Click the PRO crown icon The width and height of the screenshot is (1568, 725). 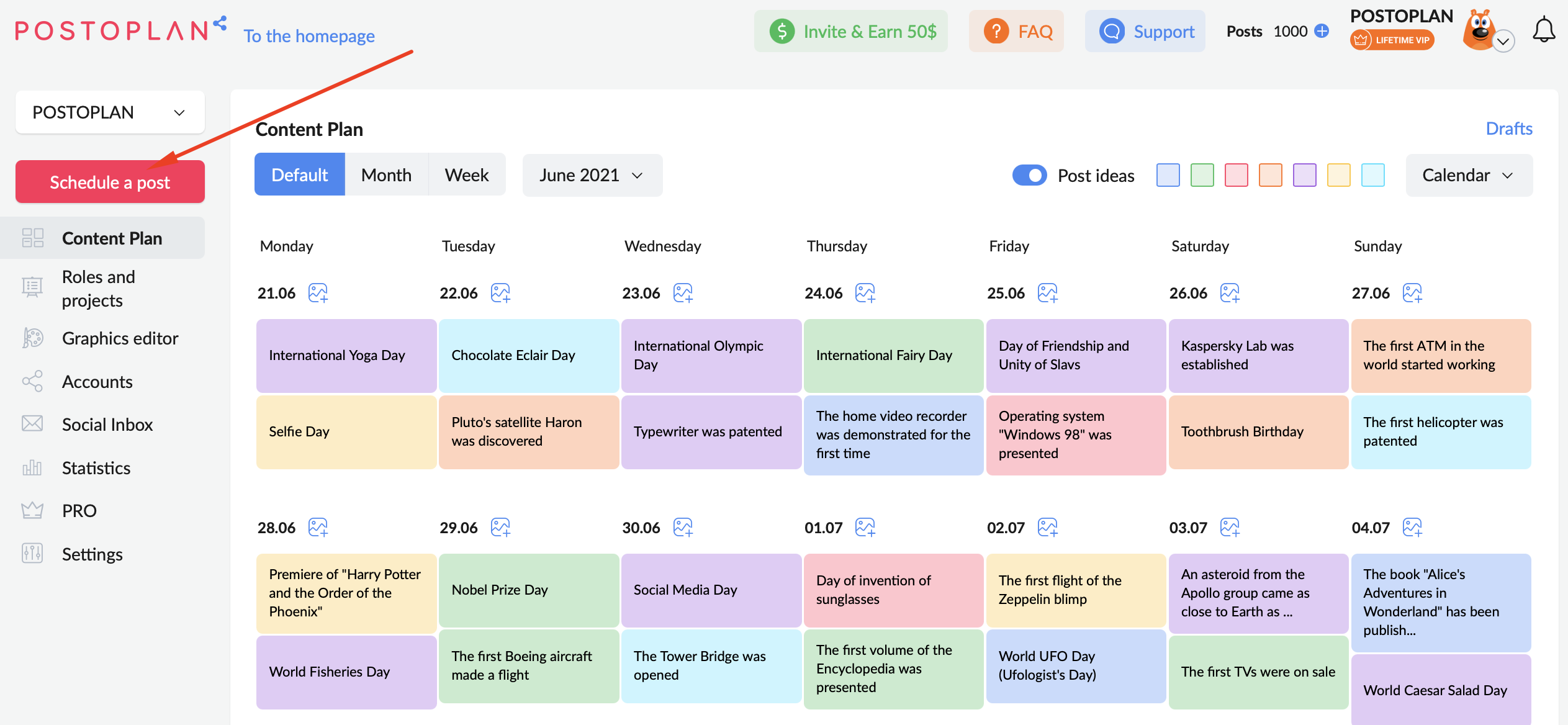32,510
